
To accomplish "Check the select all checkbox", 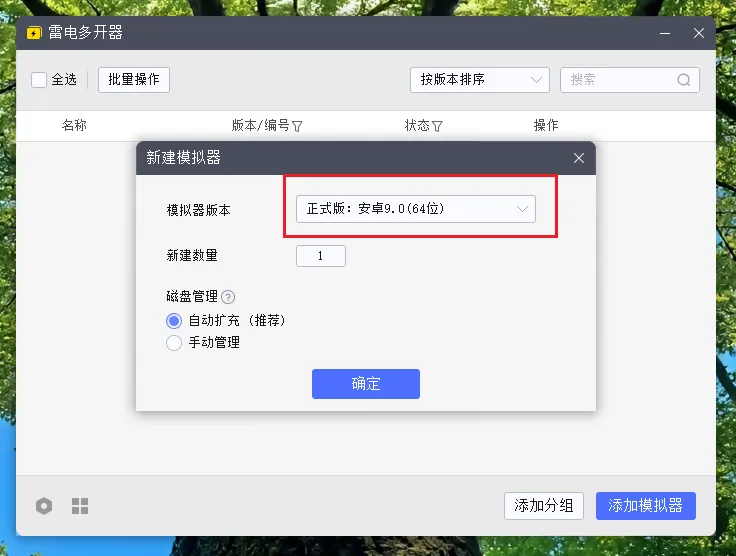I will (x=39, y=80).
